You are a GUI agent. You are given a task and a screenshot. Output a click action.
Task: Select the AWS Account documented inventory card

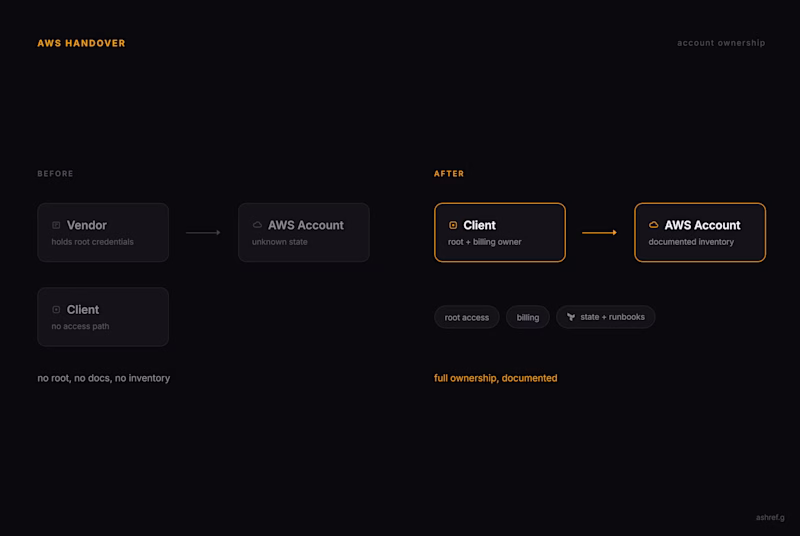pos(700,233)
